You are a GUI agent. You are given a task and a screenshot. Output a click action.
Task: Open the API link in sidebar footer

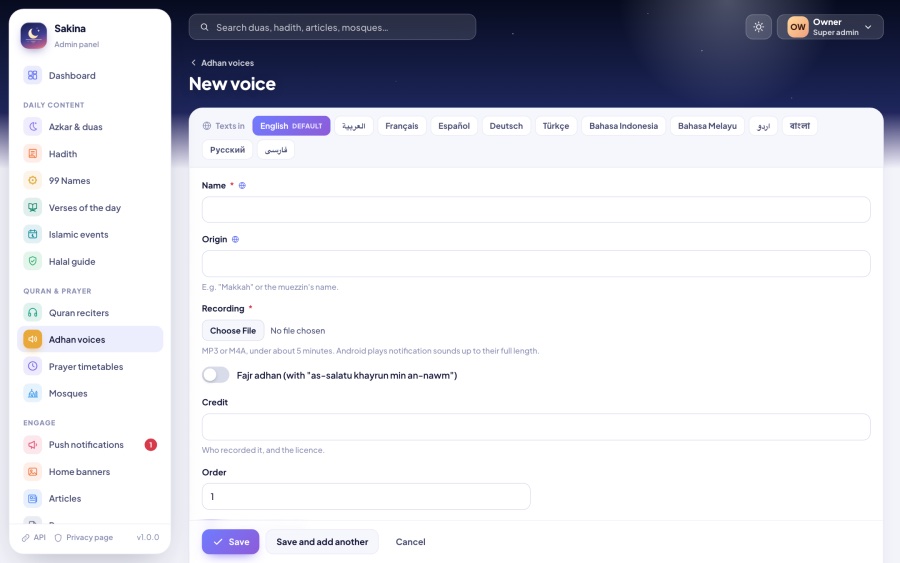[34, 537]
